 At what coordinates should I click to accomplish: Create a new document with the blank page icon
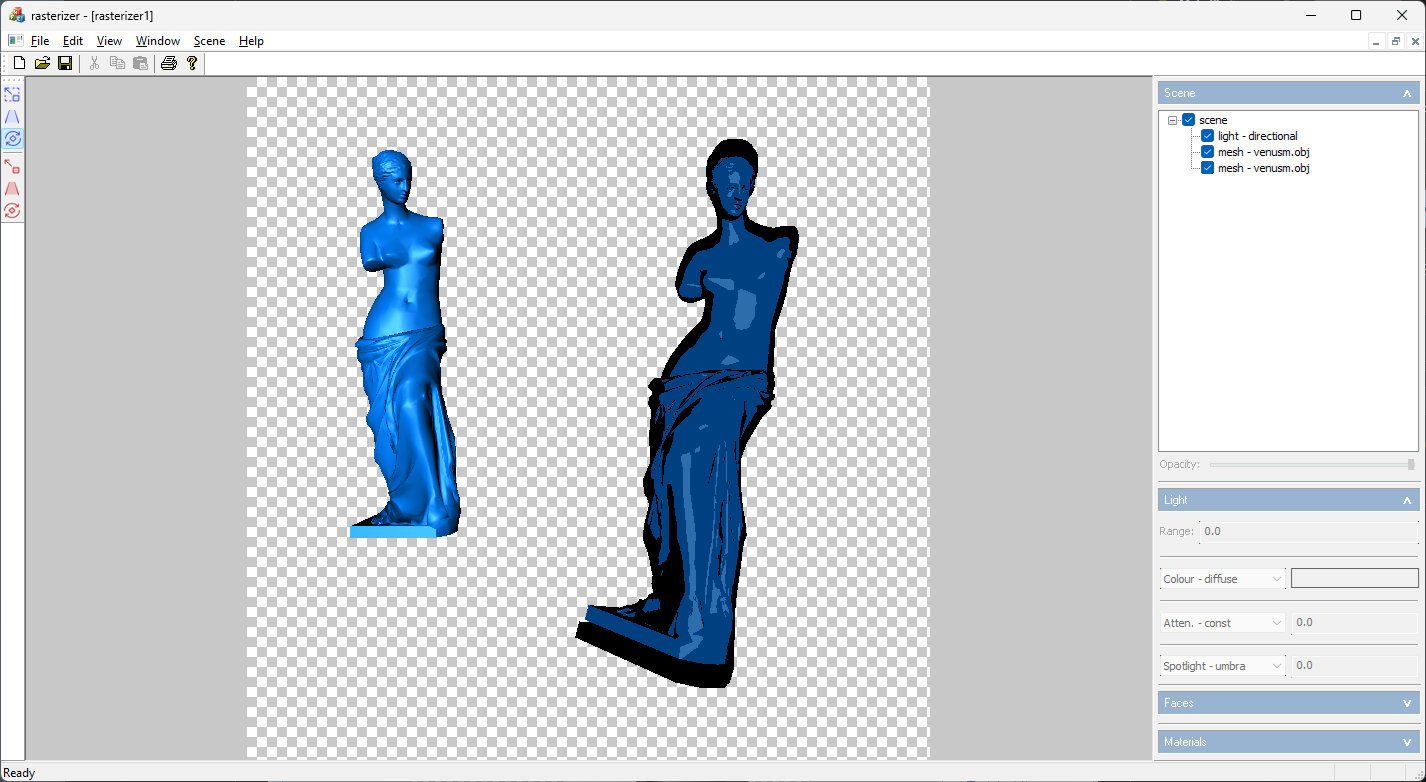tap(19, 63)
